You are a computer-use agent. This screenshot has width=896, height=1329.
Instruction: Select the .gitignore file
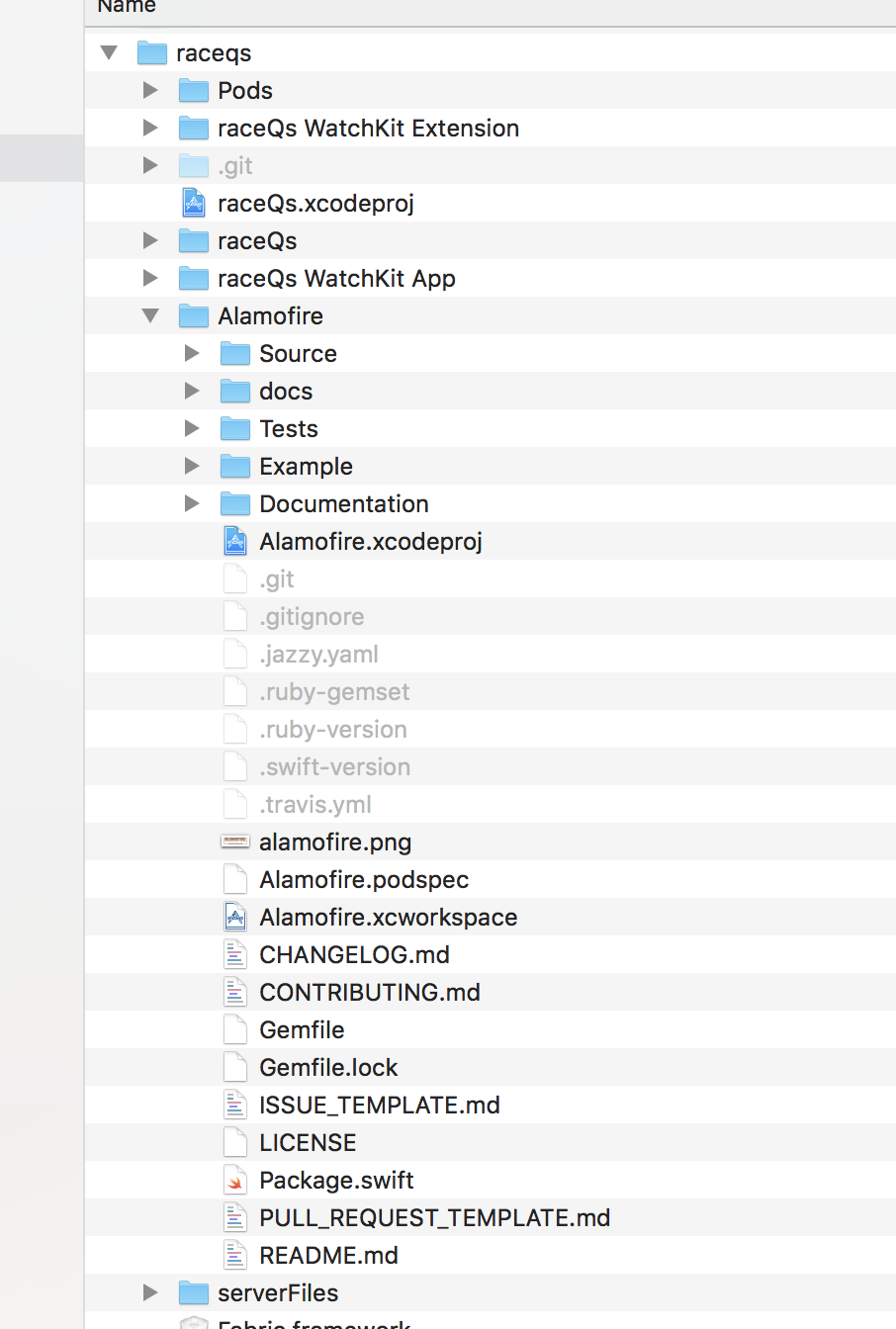(312, 617)
